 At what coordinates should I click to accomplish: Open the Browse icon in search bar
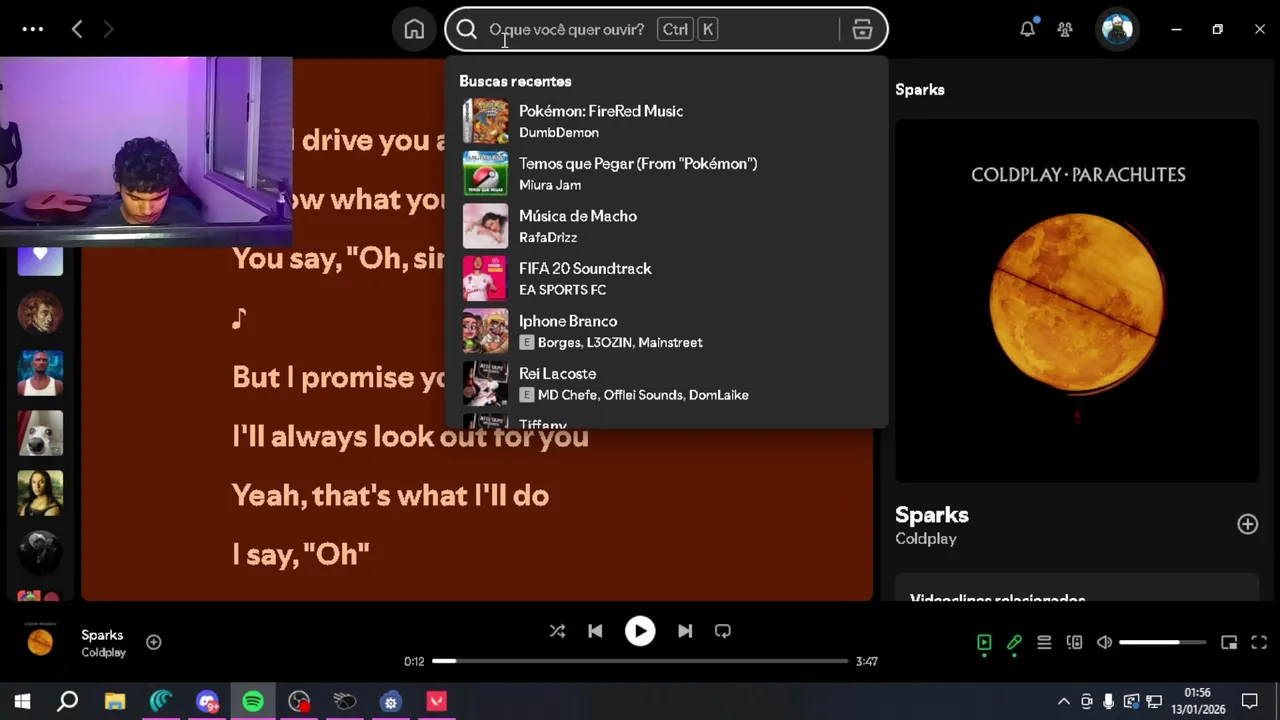[x=862, y=30]
